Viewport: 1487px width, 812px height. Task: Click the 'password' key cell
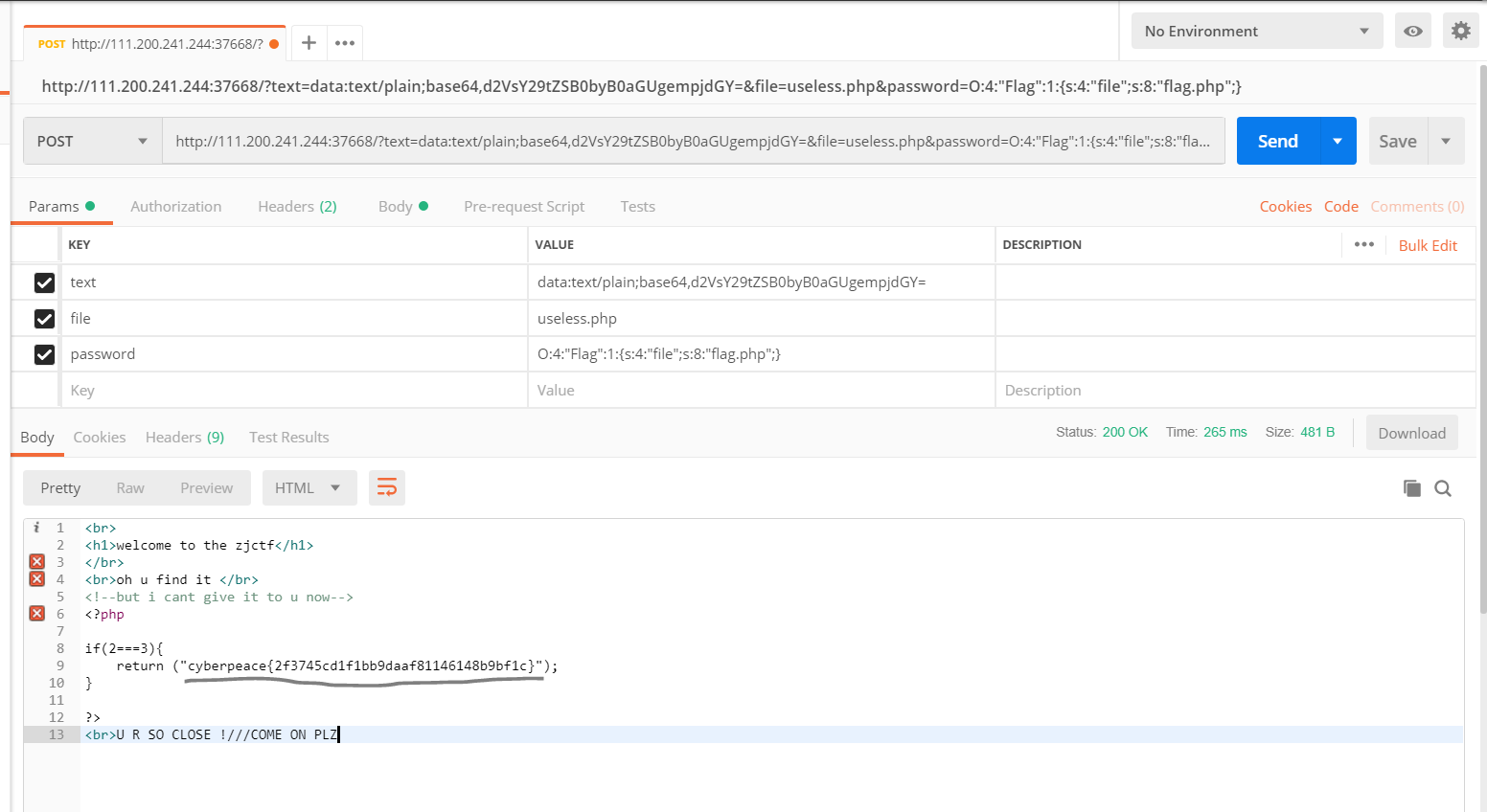(294, 353)
